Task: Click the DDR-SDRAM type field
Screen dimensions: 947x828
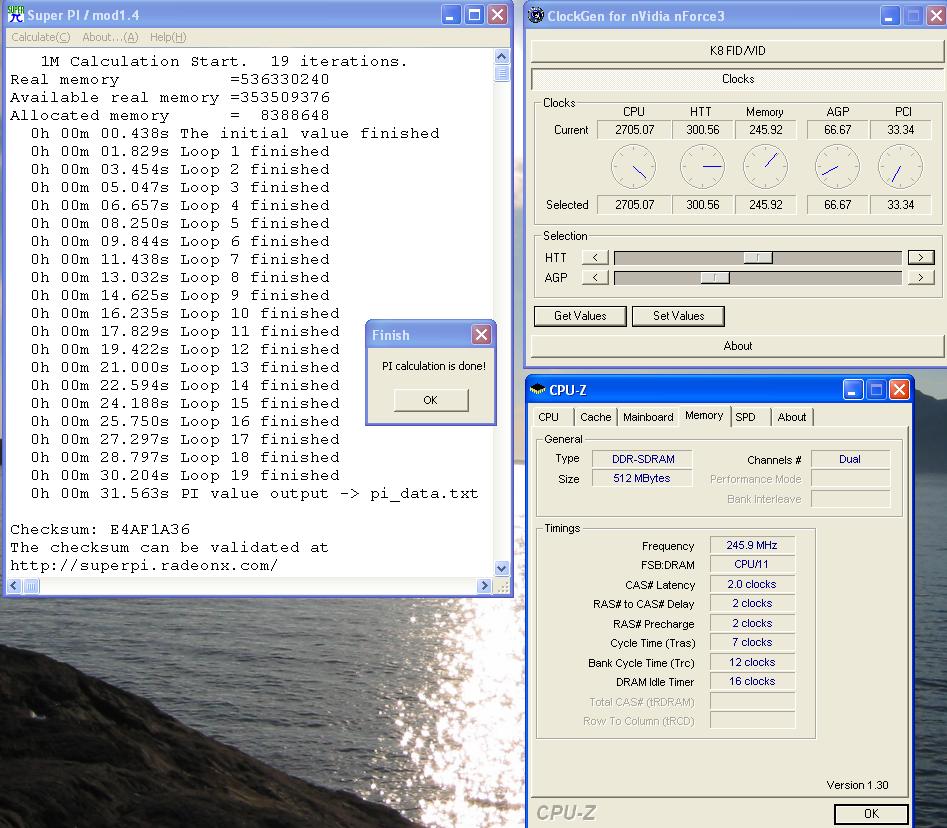Action: tap(642, 459)
